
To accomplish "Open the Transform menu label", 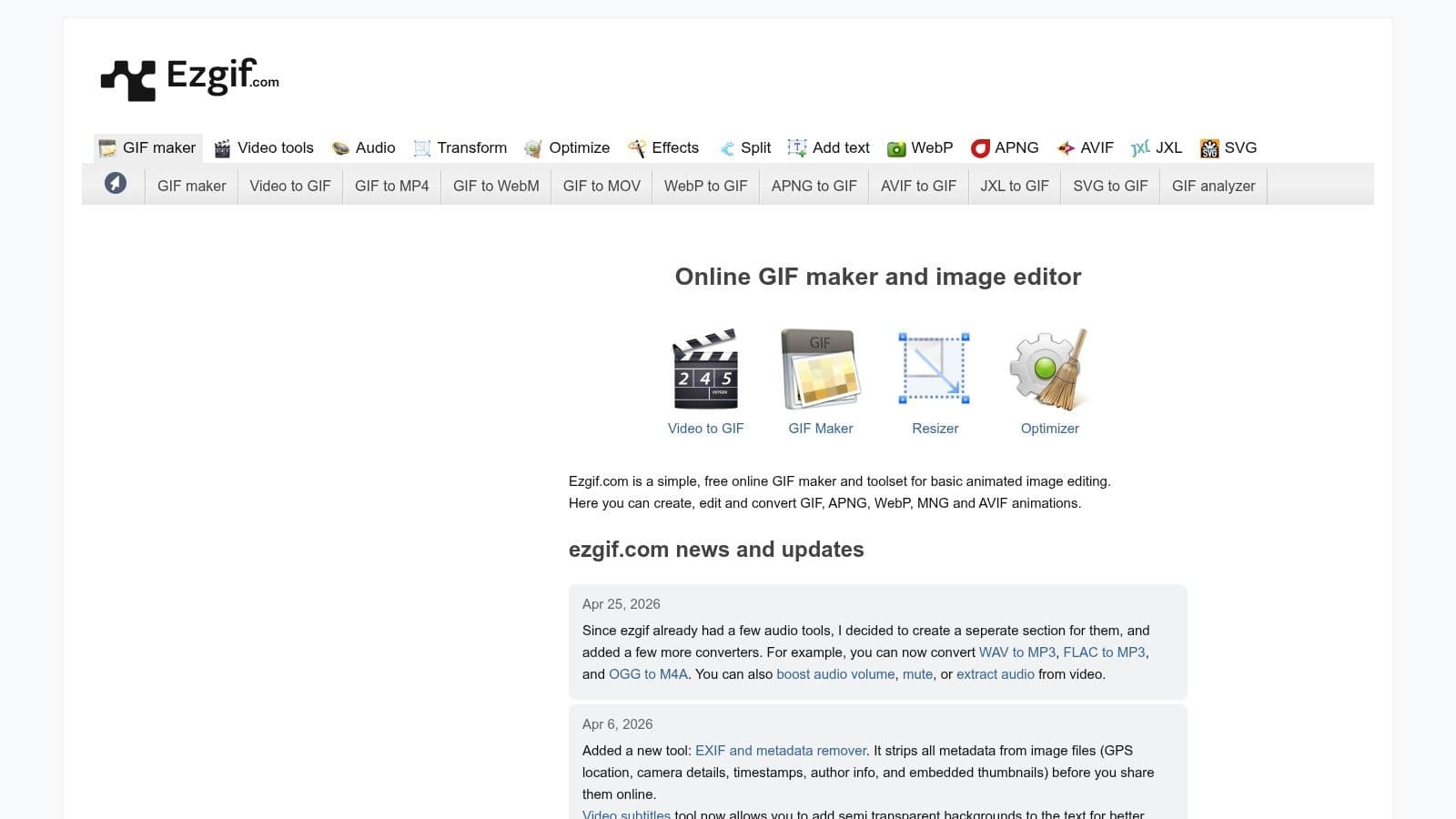I will (x=471, y=147).
